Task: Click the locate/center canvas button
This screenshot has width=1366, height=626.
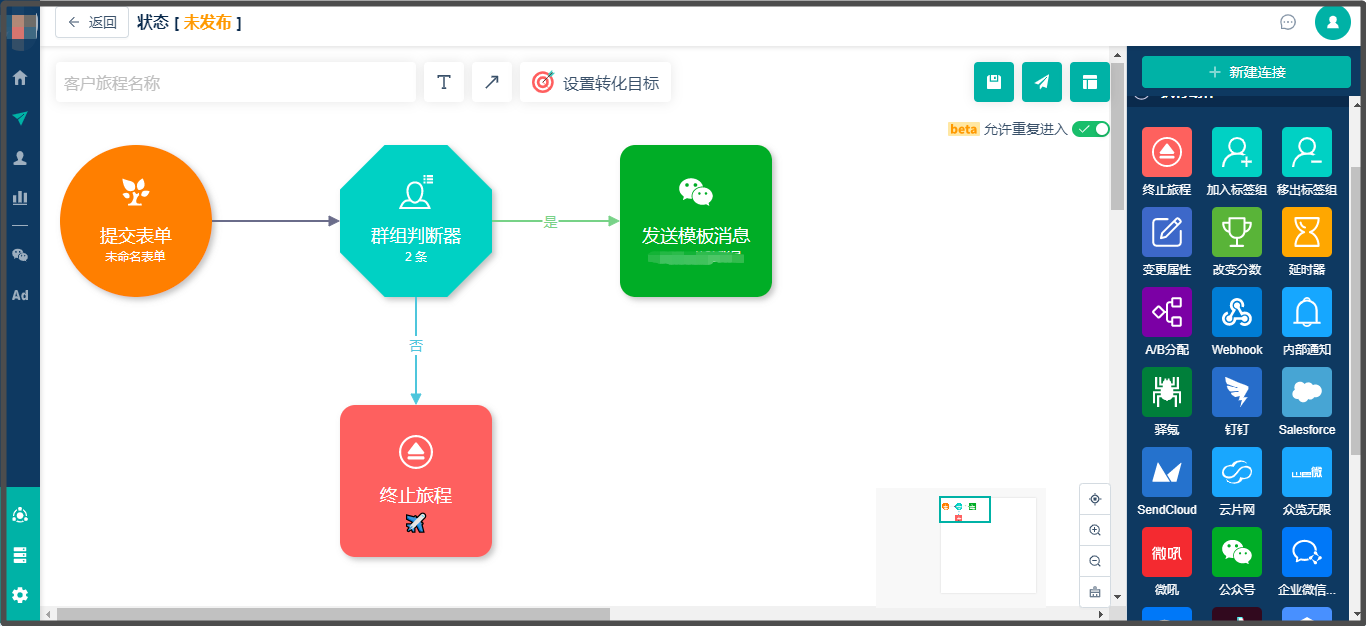Action: click(1095, 499)
